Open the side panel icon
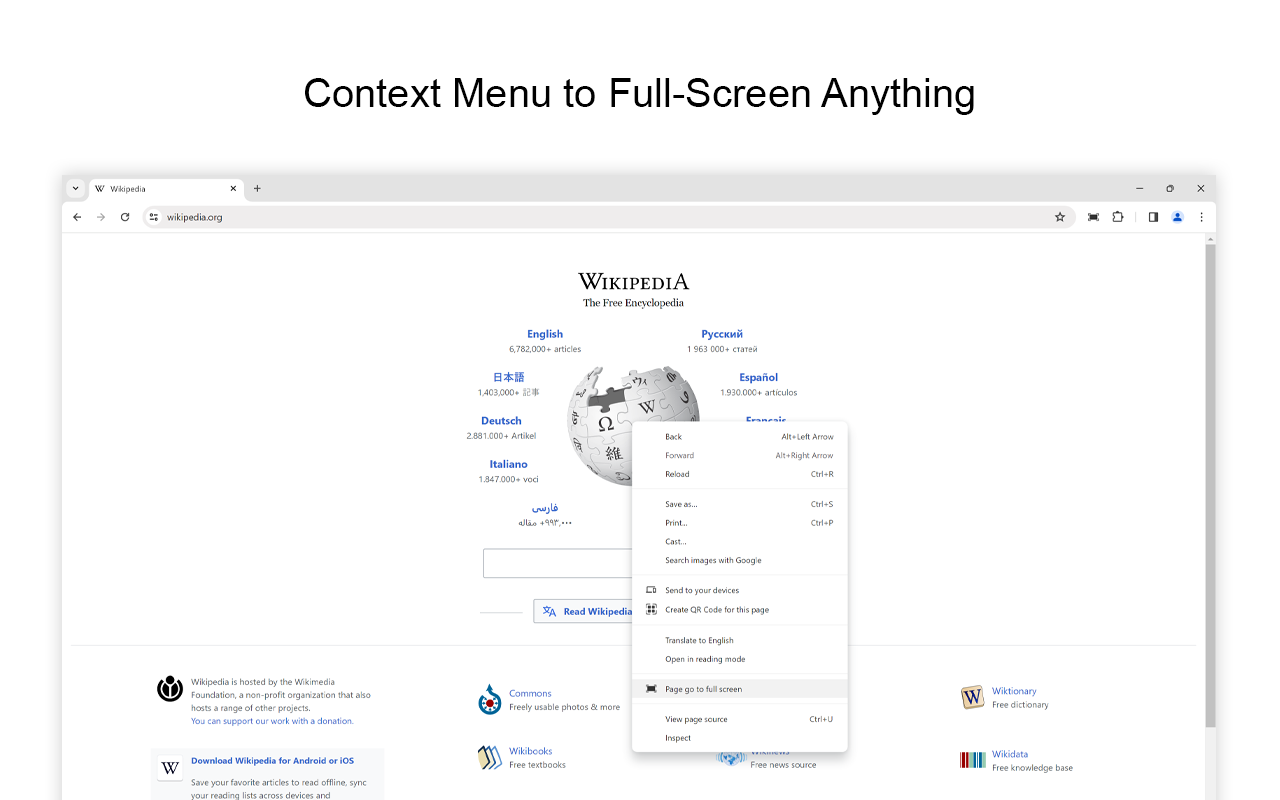 [x=1152, y=217]
